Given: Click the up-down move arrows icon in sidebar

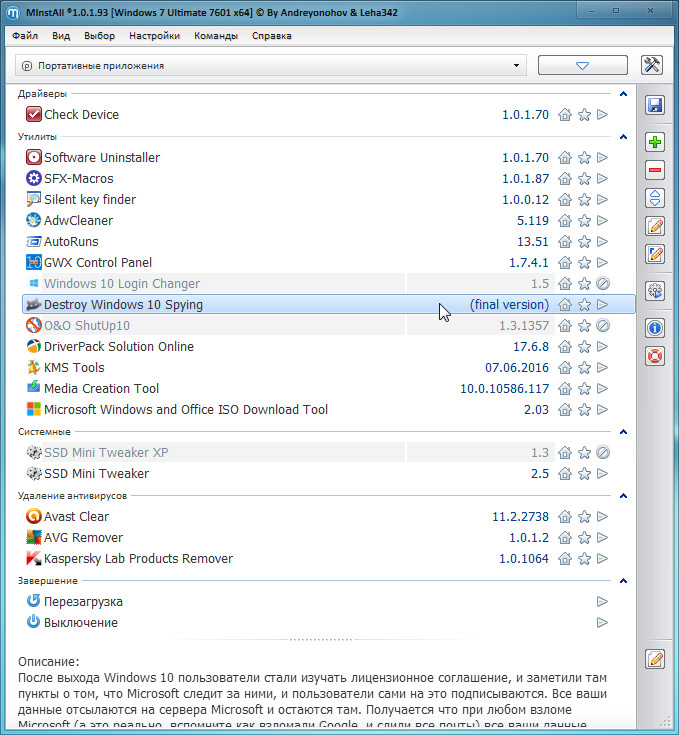Looking at the screenshot, I should 655,198.
